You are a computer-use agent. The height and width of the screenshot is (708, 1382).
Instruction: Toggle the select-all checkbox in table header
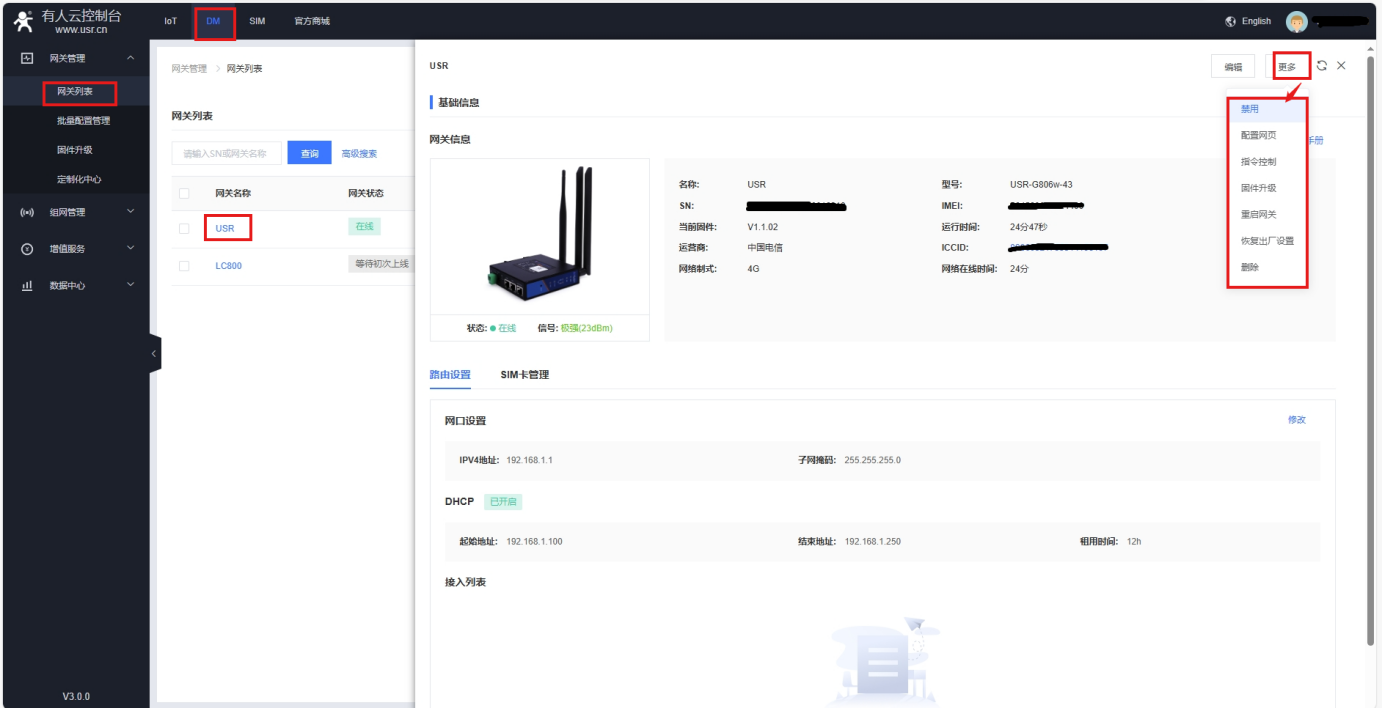(x=184, y=193)
